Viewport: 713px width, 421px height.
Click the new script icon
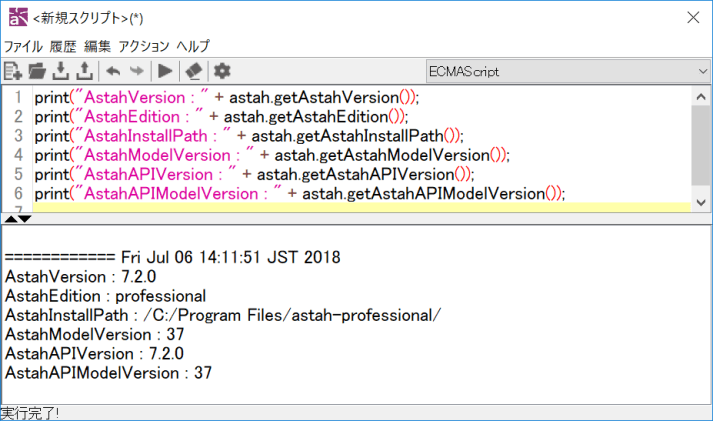(13, 71)
